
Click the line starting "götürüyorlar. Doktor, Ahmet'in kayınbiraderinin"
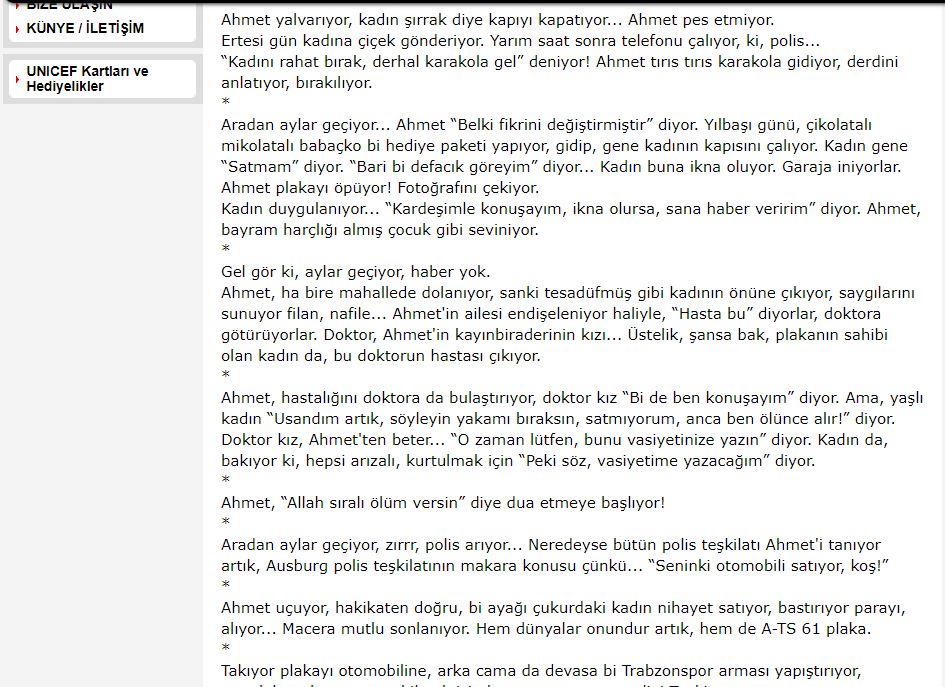(554, 335)
